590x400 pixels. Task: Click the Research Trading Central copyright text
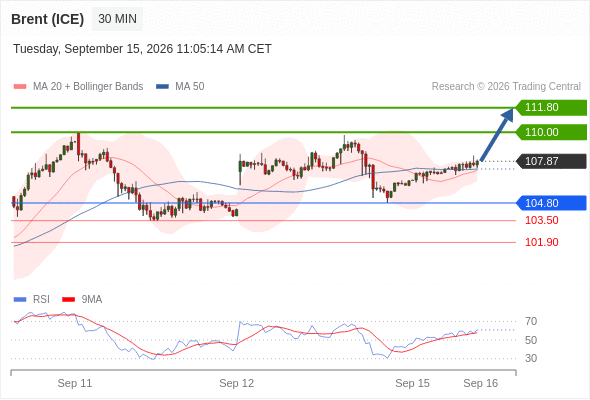coord(506,87)
